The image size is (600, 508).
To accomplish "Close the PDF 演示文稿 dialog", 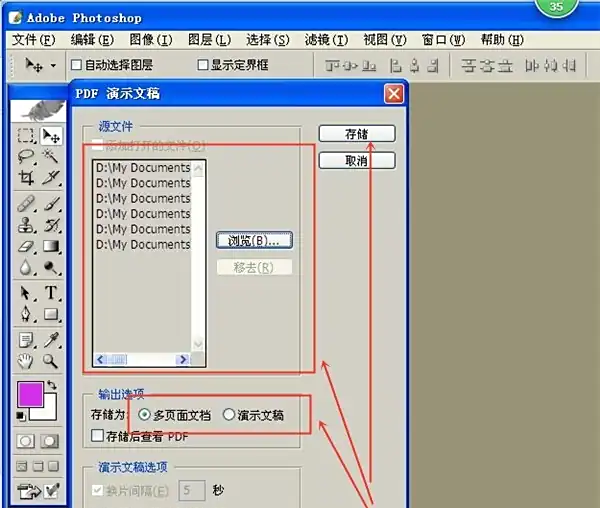I will point(394,94).
